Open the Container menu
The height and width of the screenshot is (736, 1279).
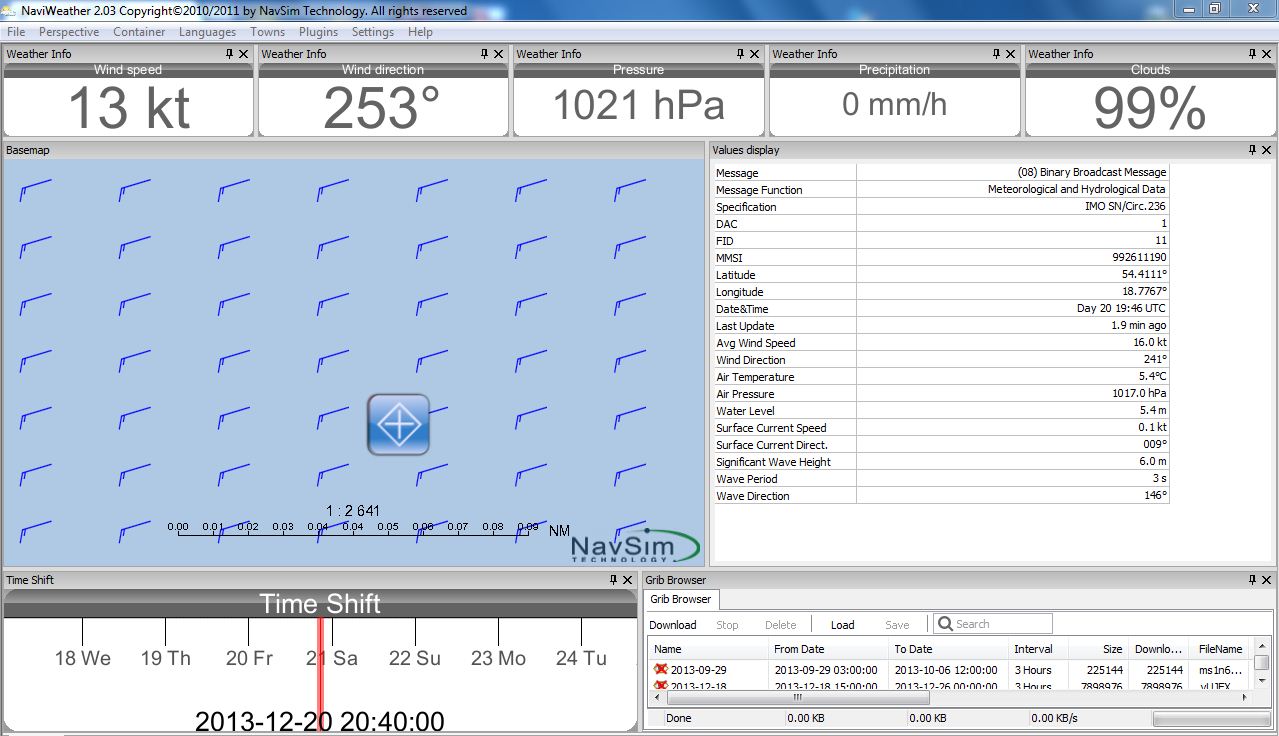(139, 32)
